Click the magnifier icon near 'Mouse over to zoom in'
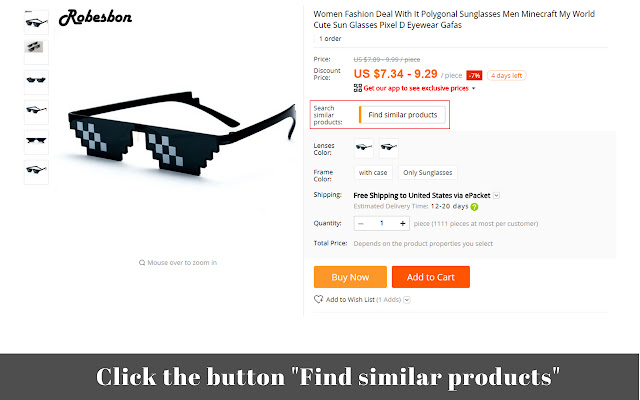The width and height of the screenshot is (640, 400). [142, 262]
